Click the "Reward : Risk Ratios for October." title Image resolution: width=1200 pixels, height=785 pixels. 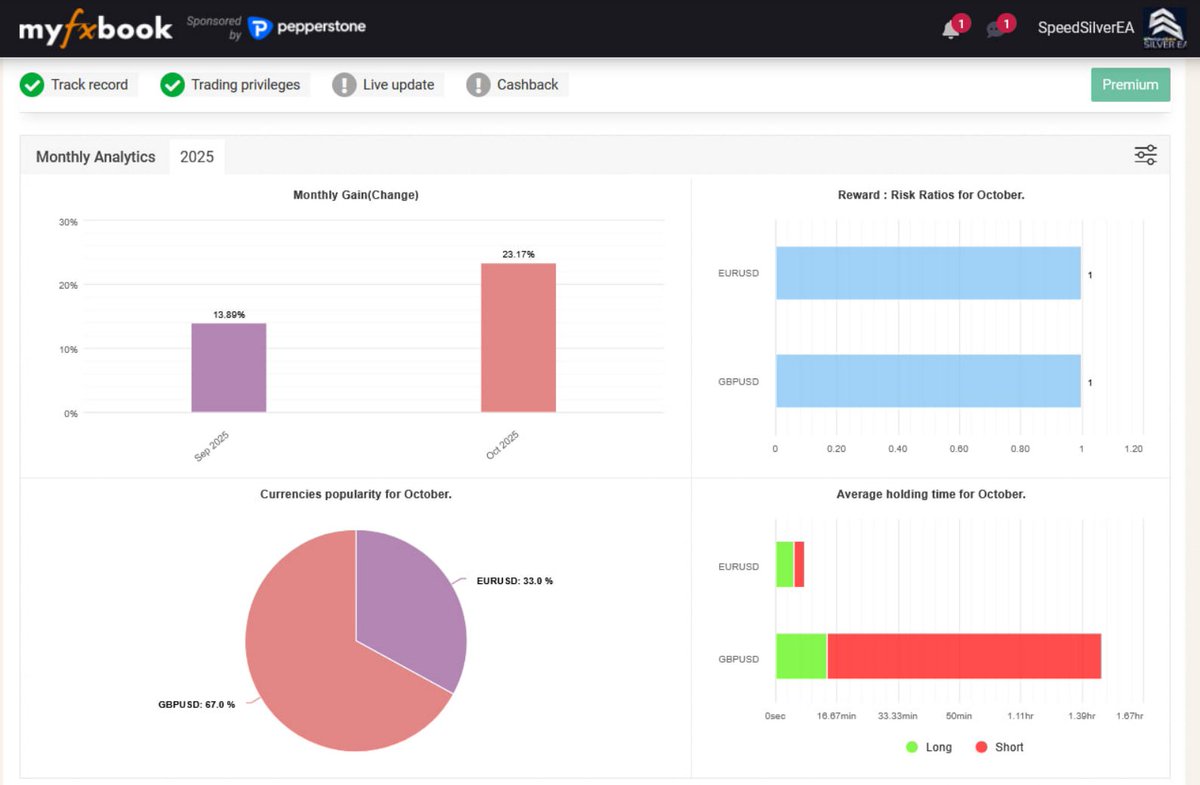931,195
